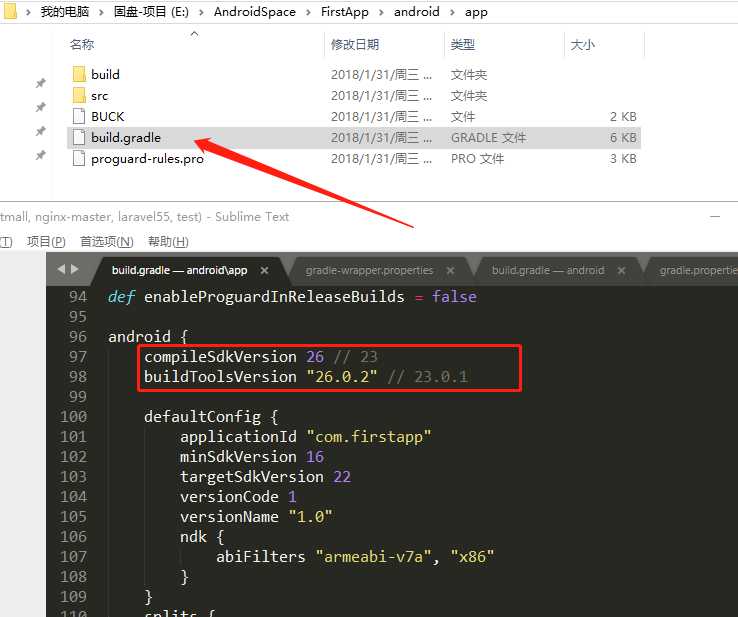Click line number 103 in gutter
Viewport: 738px width, 617px height.
pos(73,477)
